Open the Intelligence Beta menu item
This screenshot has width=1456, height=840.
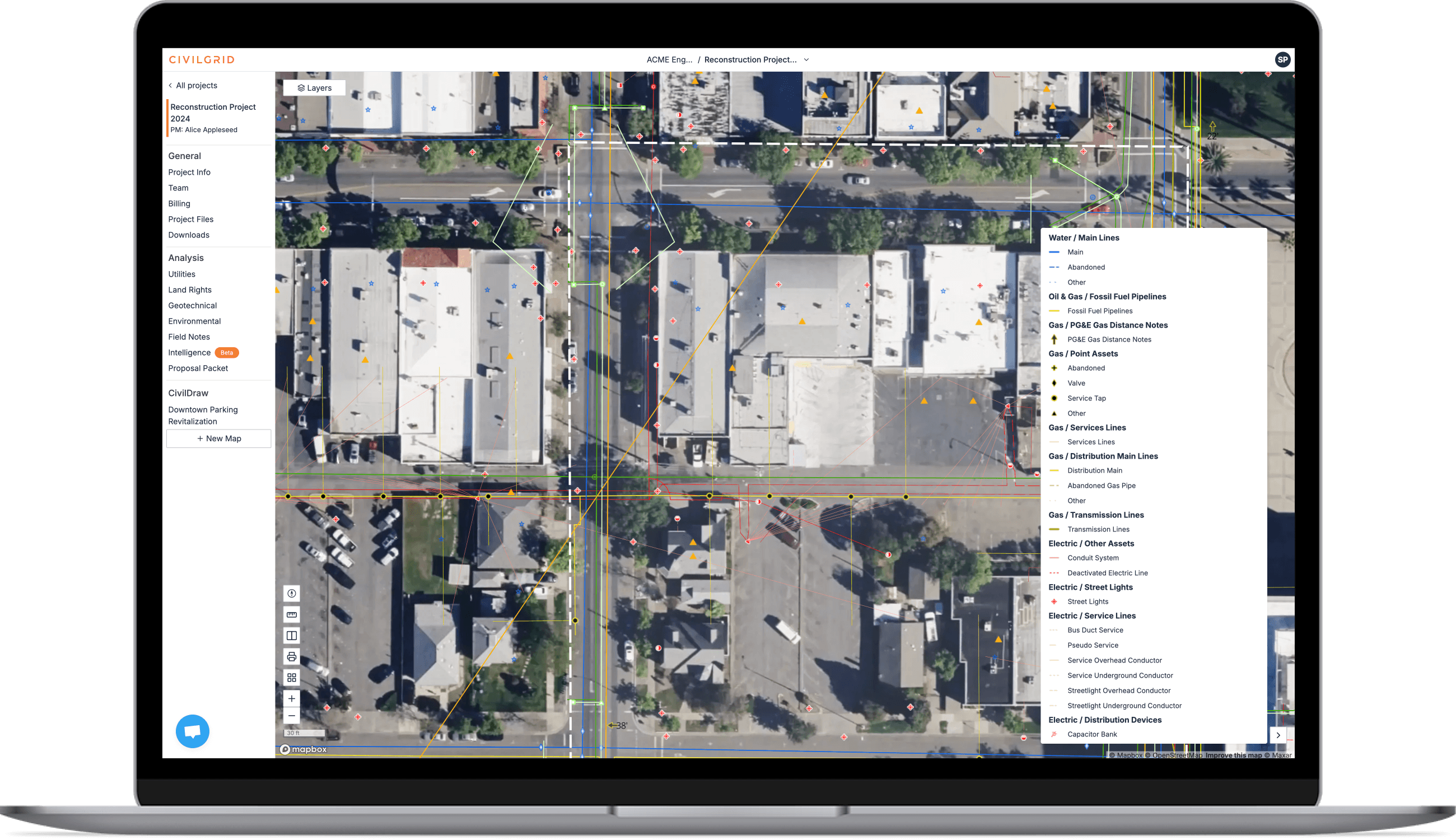(189, 352)
